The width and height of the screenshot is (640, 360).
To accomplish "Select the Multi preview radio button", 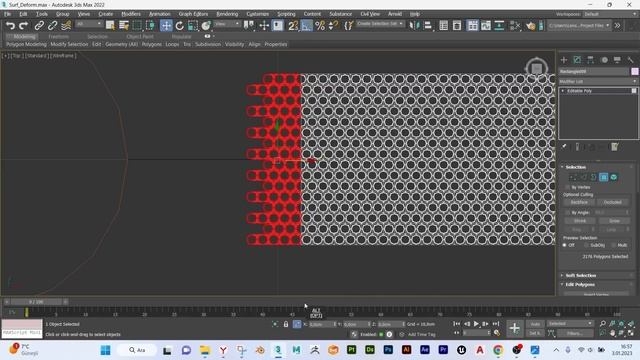I will coord(614,245).
